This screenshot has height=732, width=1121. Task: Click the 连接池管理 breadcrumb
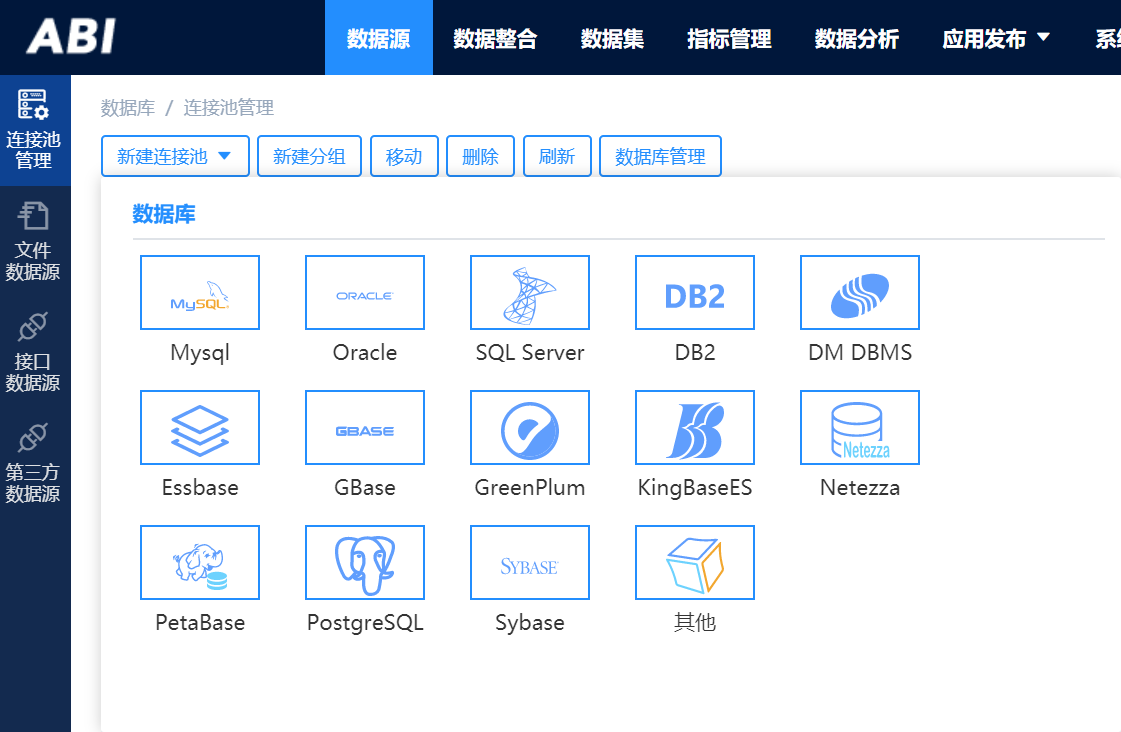(x=229, y=108)
